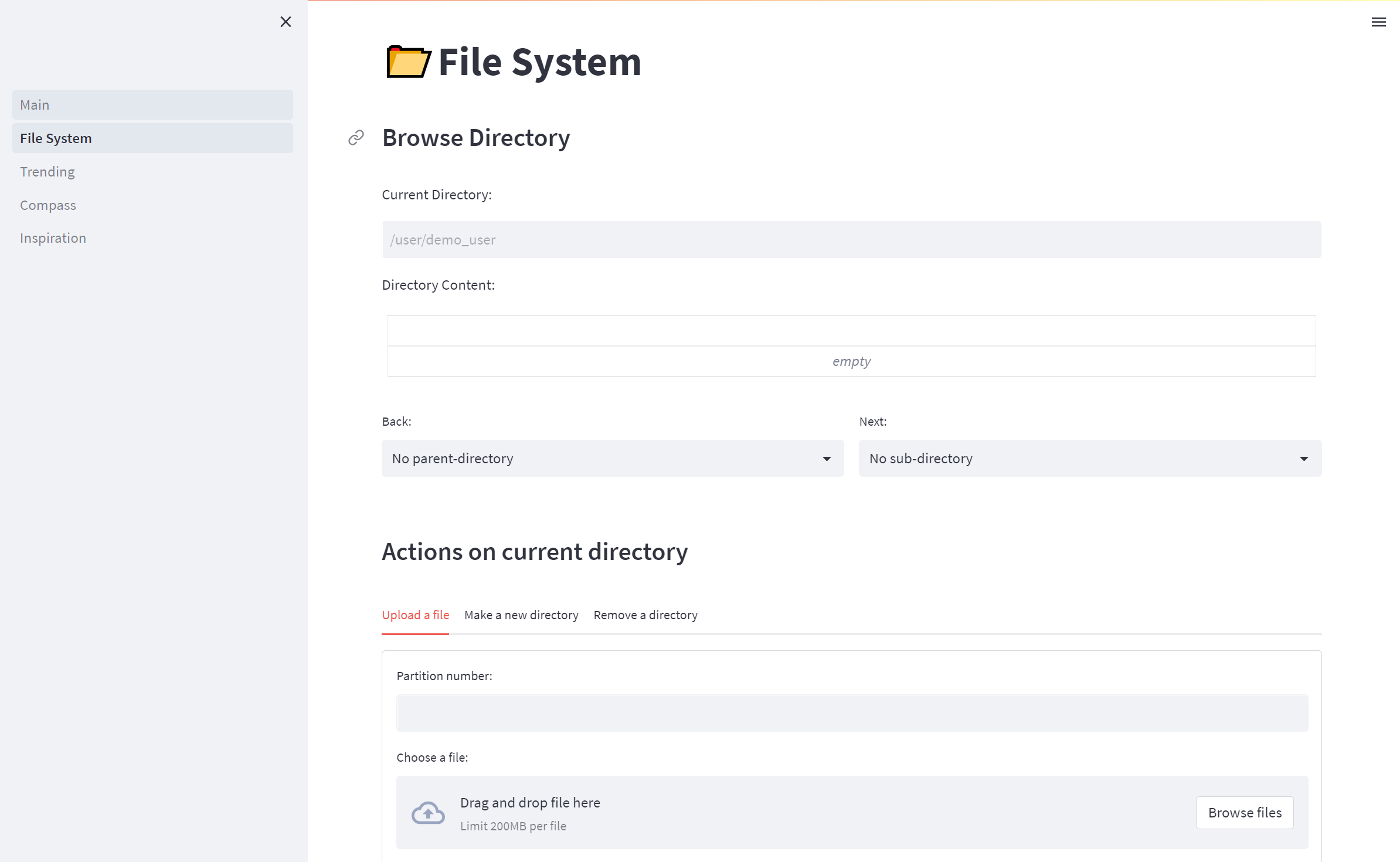This screenshot has width=1400, height=862.
Task: Close the sidebar with the X icon
Action: tap(286, 22)
